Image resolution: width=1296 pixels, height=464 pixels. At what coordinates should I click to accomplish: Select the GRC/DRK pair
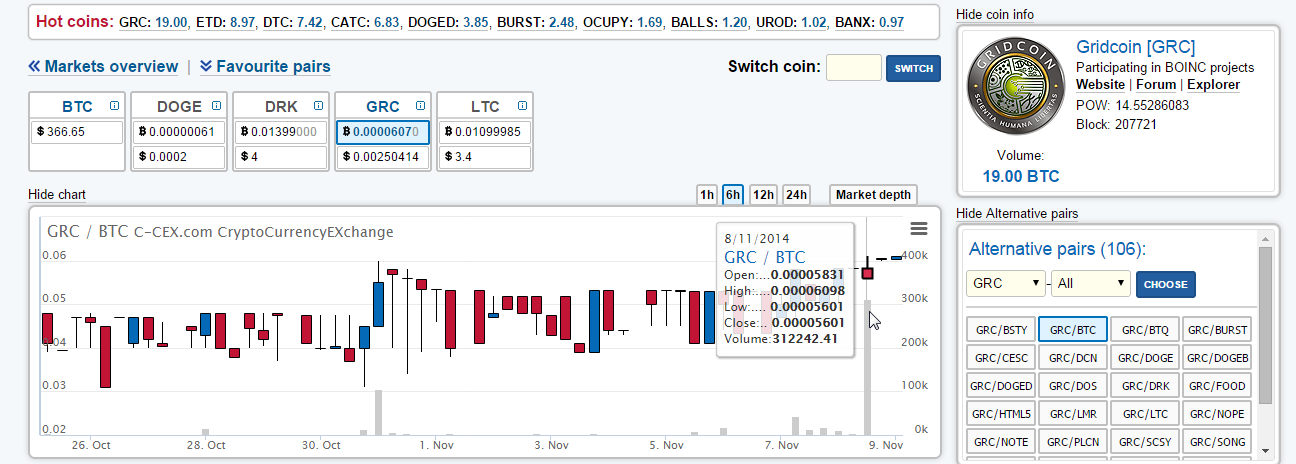coord(1145,385)
